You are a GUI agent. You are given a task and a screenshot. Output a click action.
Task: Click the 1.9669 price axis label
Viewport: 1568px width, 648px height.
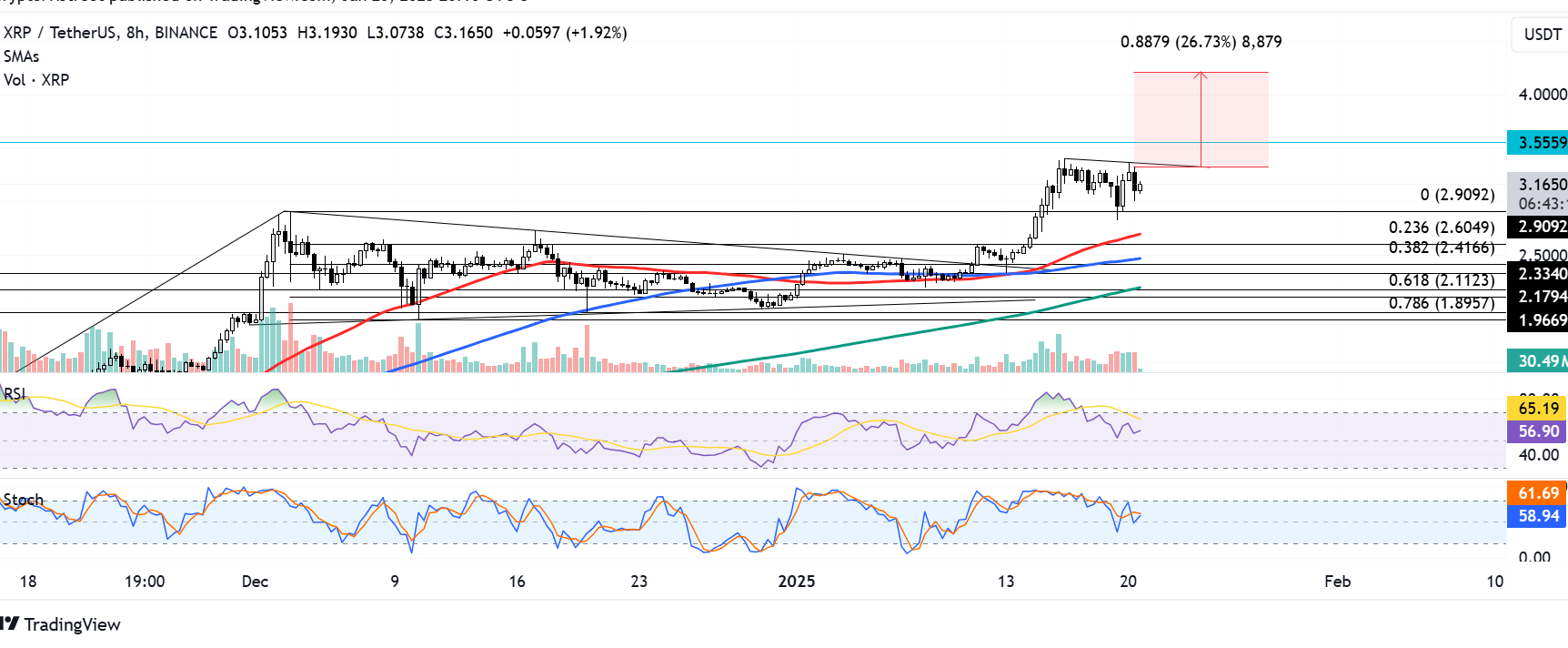(1538, 319)
